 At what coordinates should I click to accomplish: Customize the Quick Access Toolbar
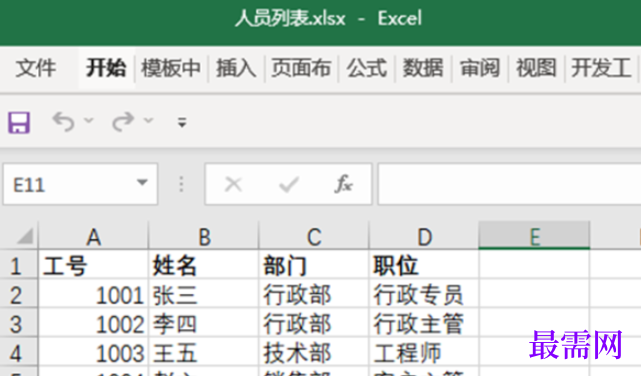pyautogui.click(x=182, y=122)
